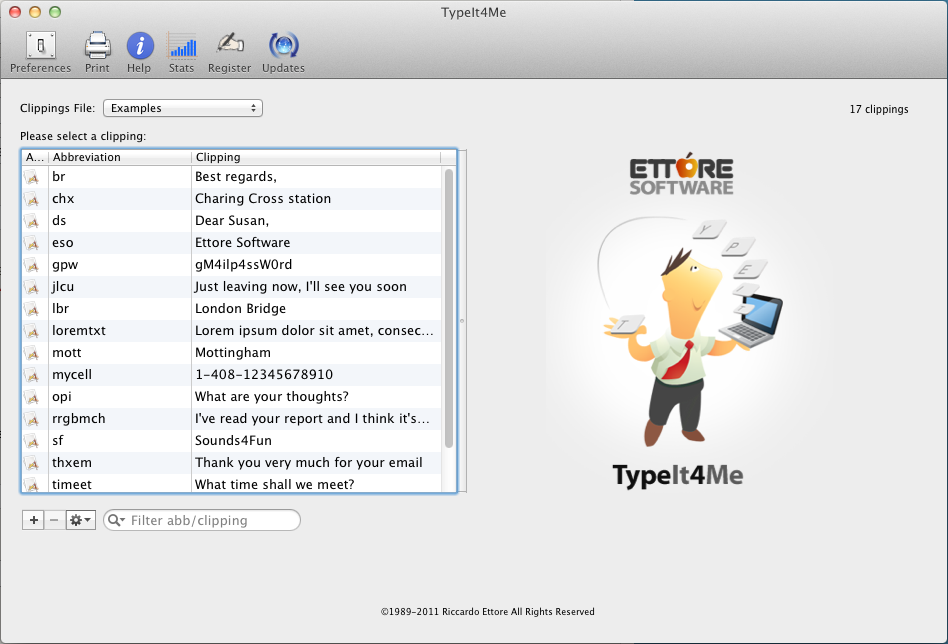Viewport: 948px width, 644px height.
Task: Click the 'Charing Cross station' clipping
Action: [263, 198]
